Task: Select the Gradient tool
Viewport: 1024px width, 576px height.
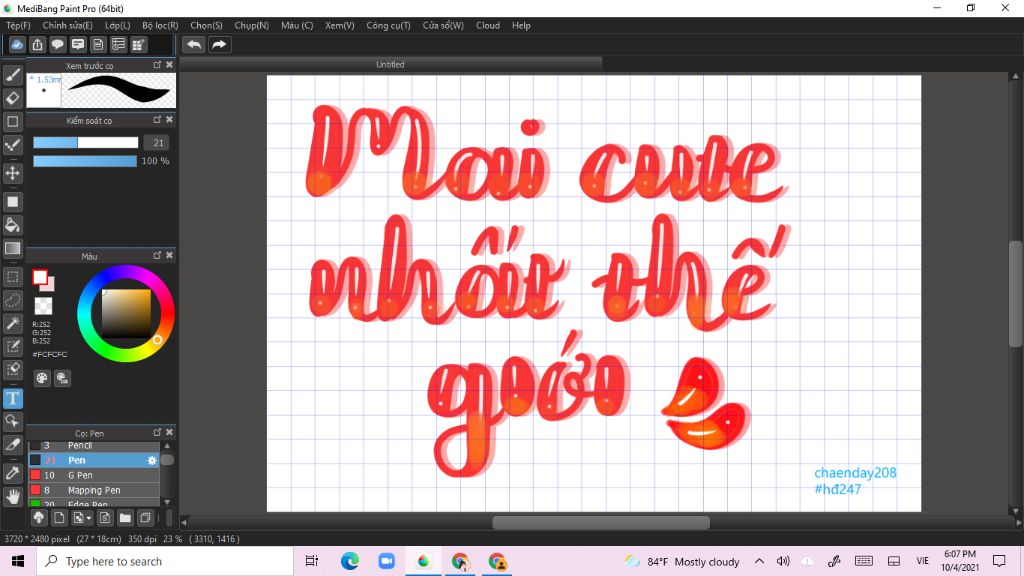Action: [12, 248]
